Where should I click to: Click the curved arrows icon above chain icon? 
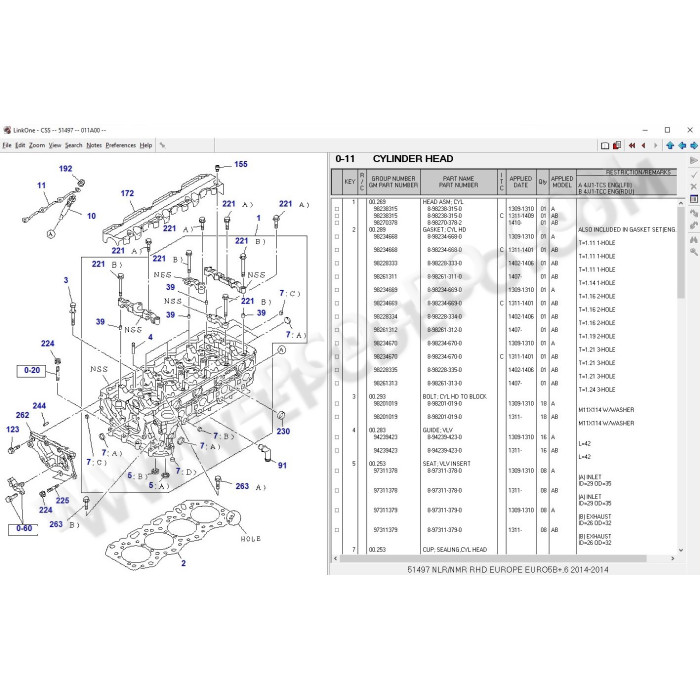click(694, 213)
